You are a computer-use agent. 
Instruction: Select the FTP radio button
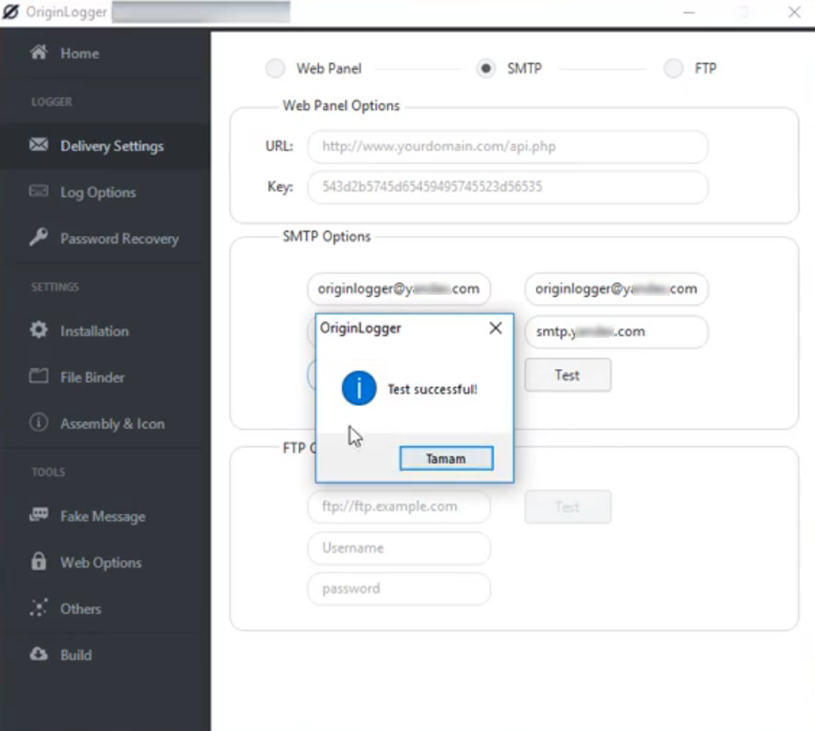coord(674,69)
